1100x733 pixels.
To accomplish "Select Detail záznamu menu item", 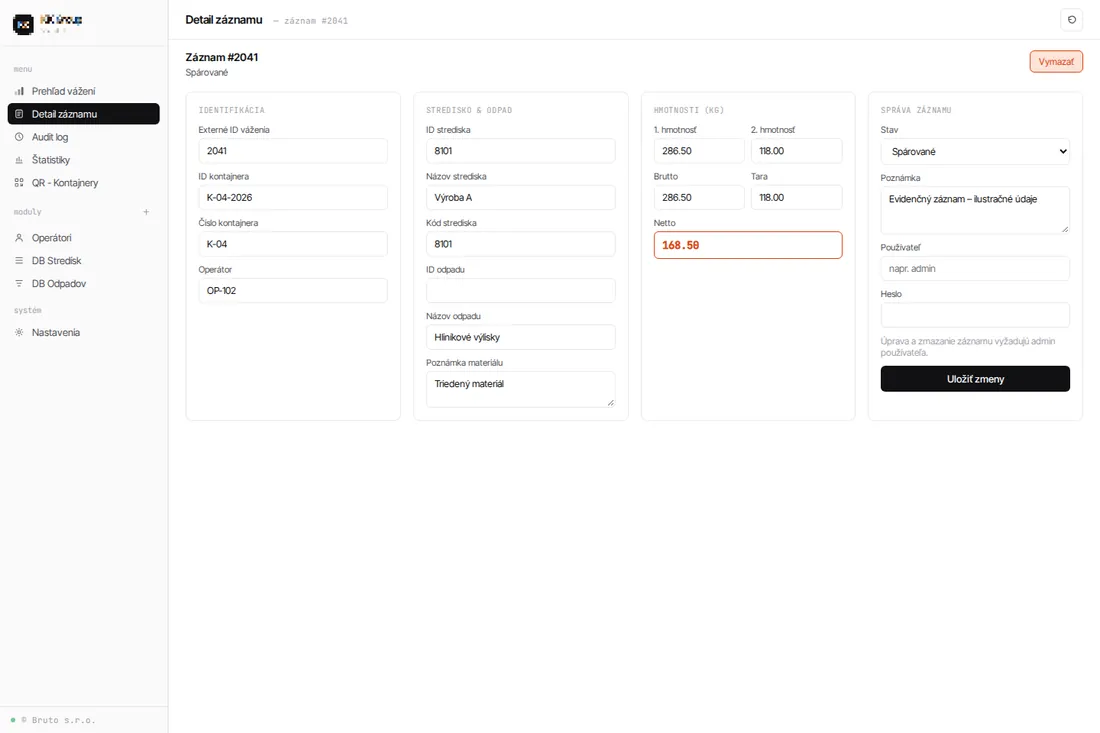I will (x=83, y=114).
